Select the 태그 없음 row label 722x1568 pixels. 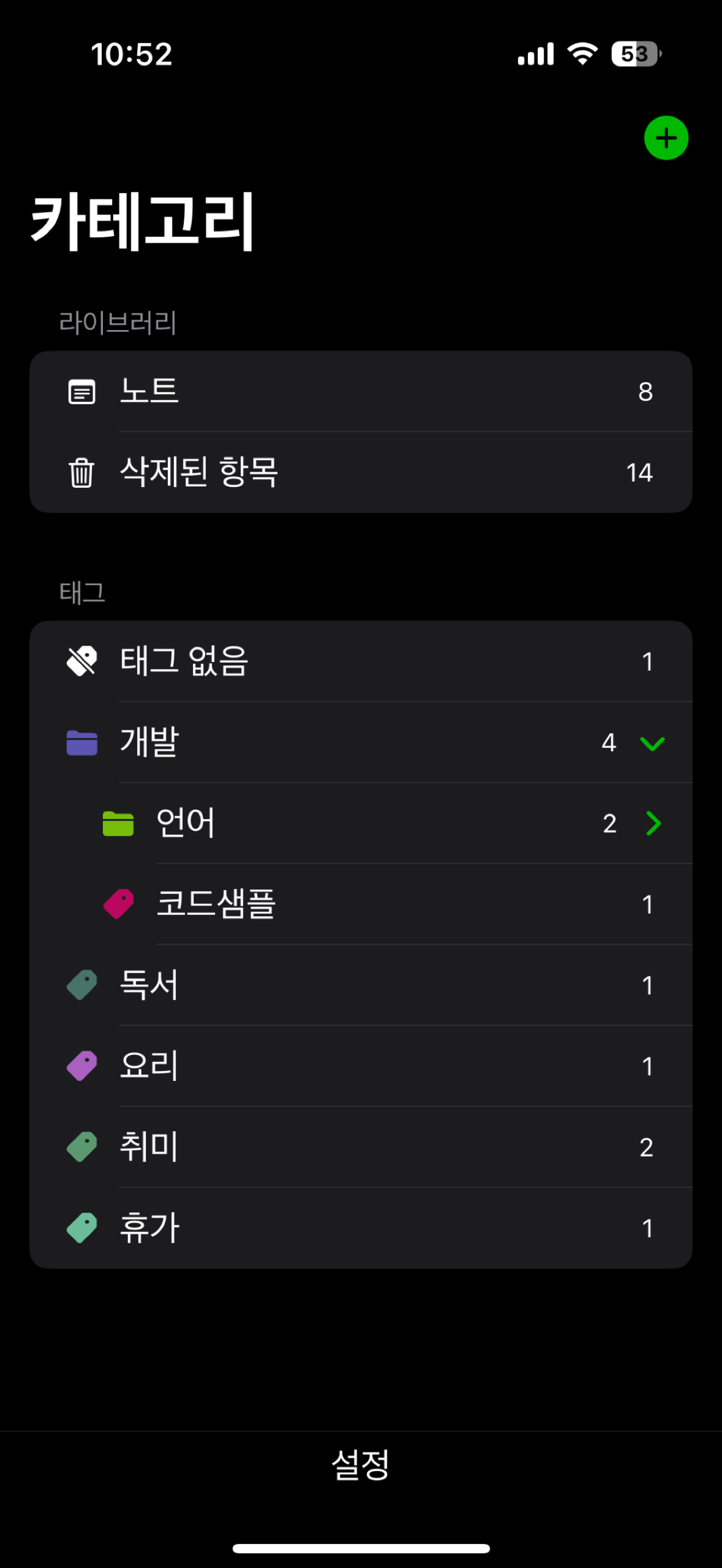point(184,661)
